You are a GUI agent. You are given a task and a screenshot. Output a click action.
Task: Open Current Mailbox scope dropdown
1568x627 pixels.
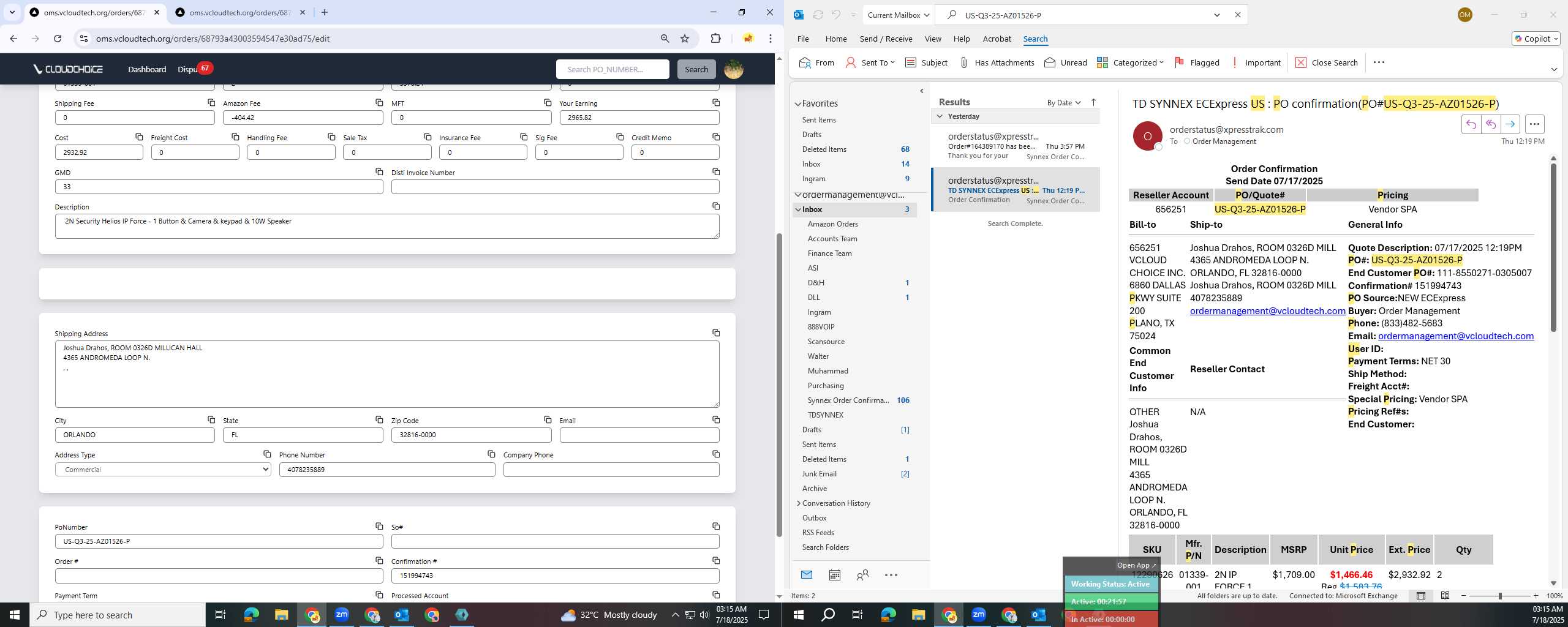(x=898, y=15)
